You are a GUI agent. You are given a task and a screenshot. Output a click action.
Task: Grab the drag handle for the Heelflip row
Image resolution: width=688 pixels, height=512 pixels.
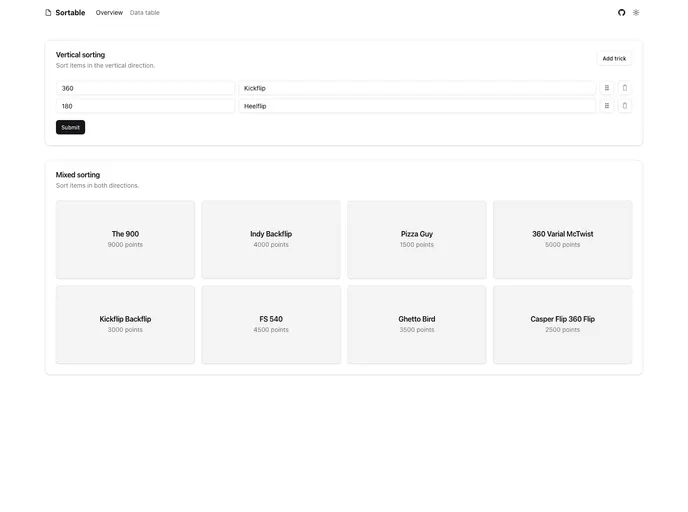coord(606,106)
